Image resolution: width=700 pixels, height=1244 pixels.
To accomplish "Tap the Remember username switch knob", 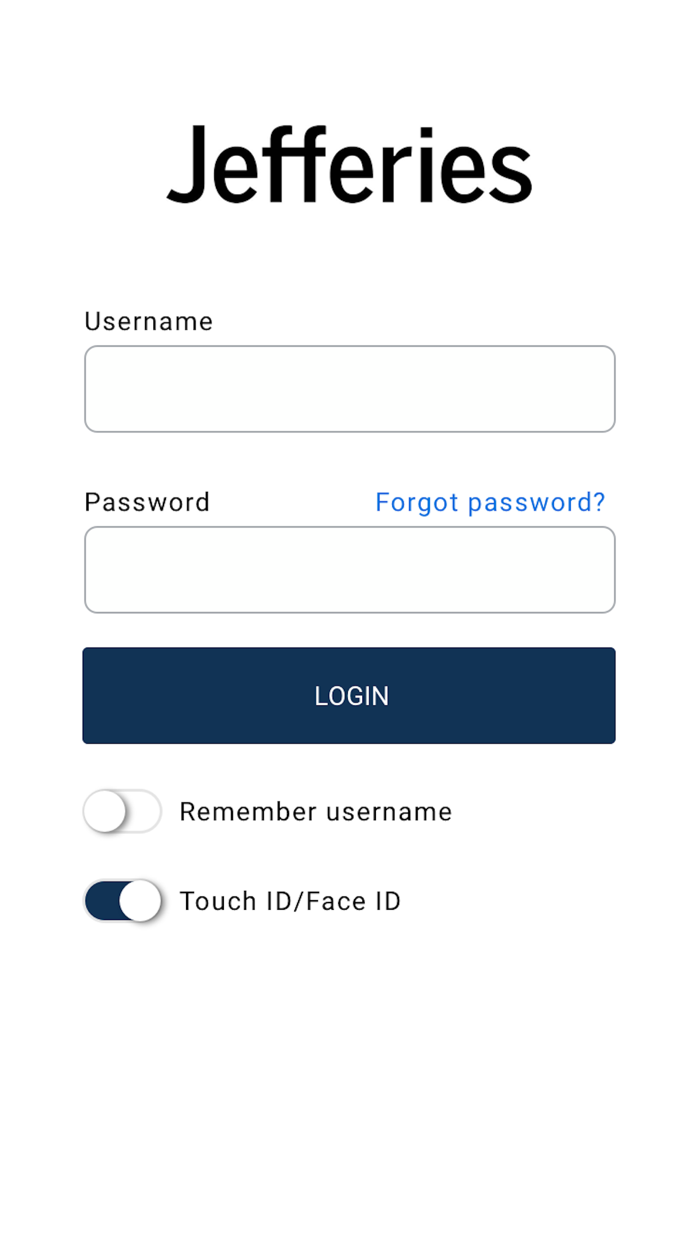I will tap(104, 812).
